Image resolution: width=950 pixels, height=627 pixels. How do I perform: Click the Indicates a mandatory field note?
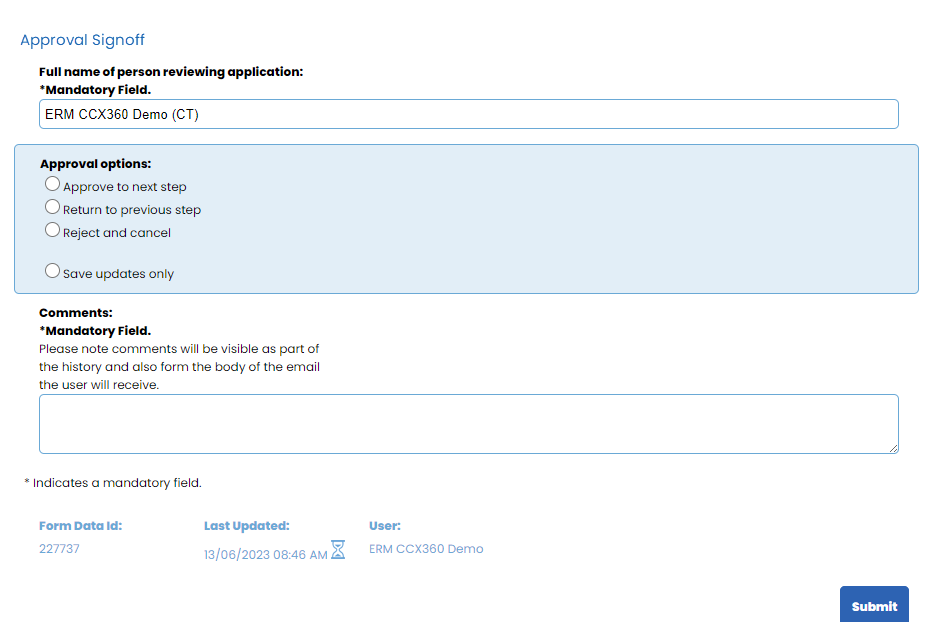click(x=113, y=483)
